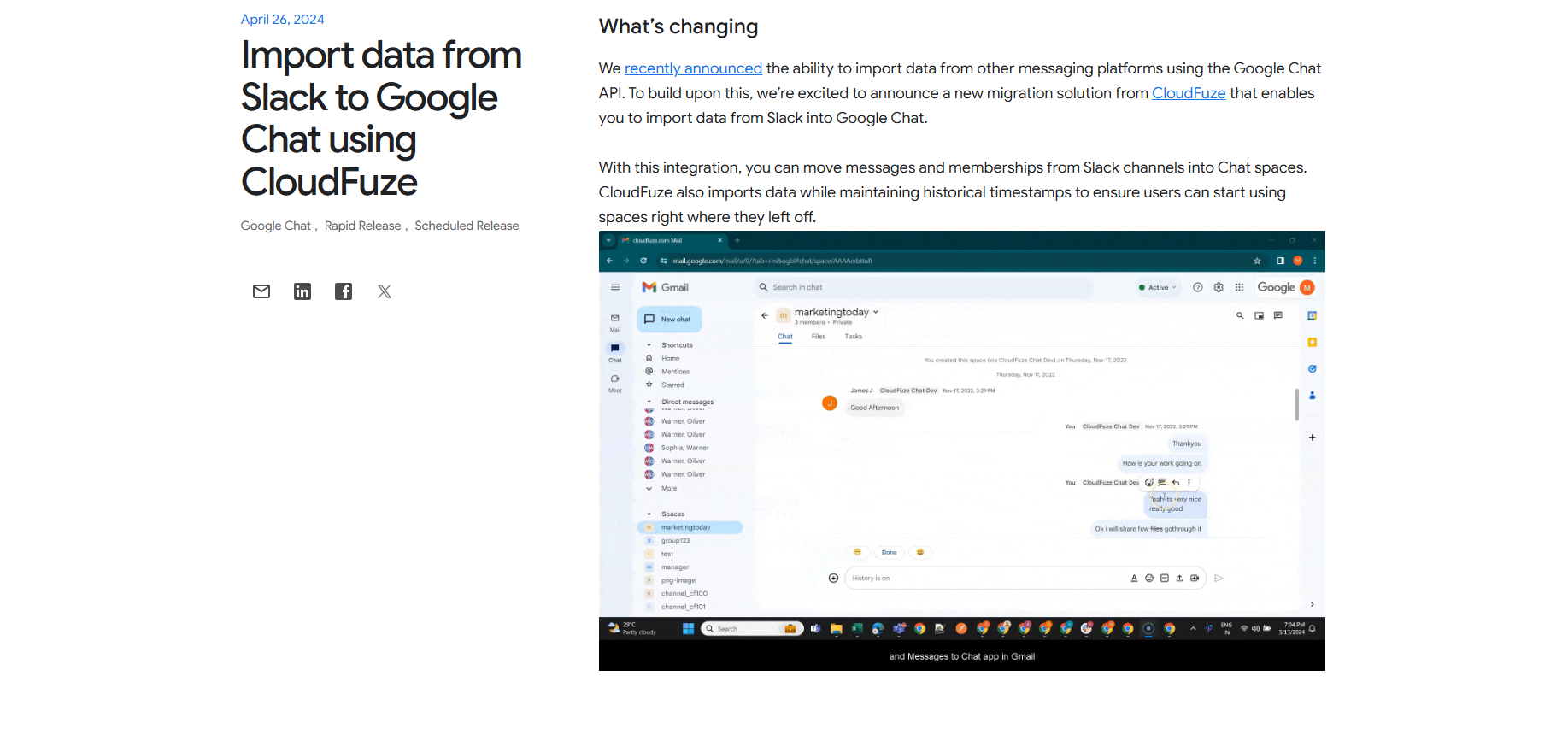Screen dimensions: 1568x752
Task: Click the Windows Start button in taskbar
Action: pyautogui.click(x=688, y=629)
